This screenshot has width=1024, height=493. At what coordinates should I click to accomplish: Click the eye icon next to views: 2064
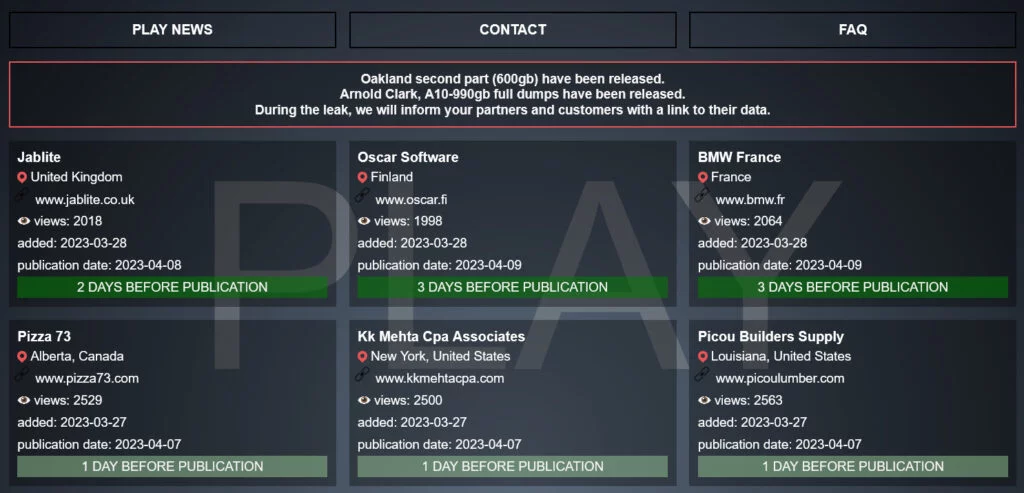pos(704,221)
